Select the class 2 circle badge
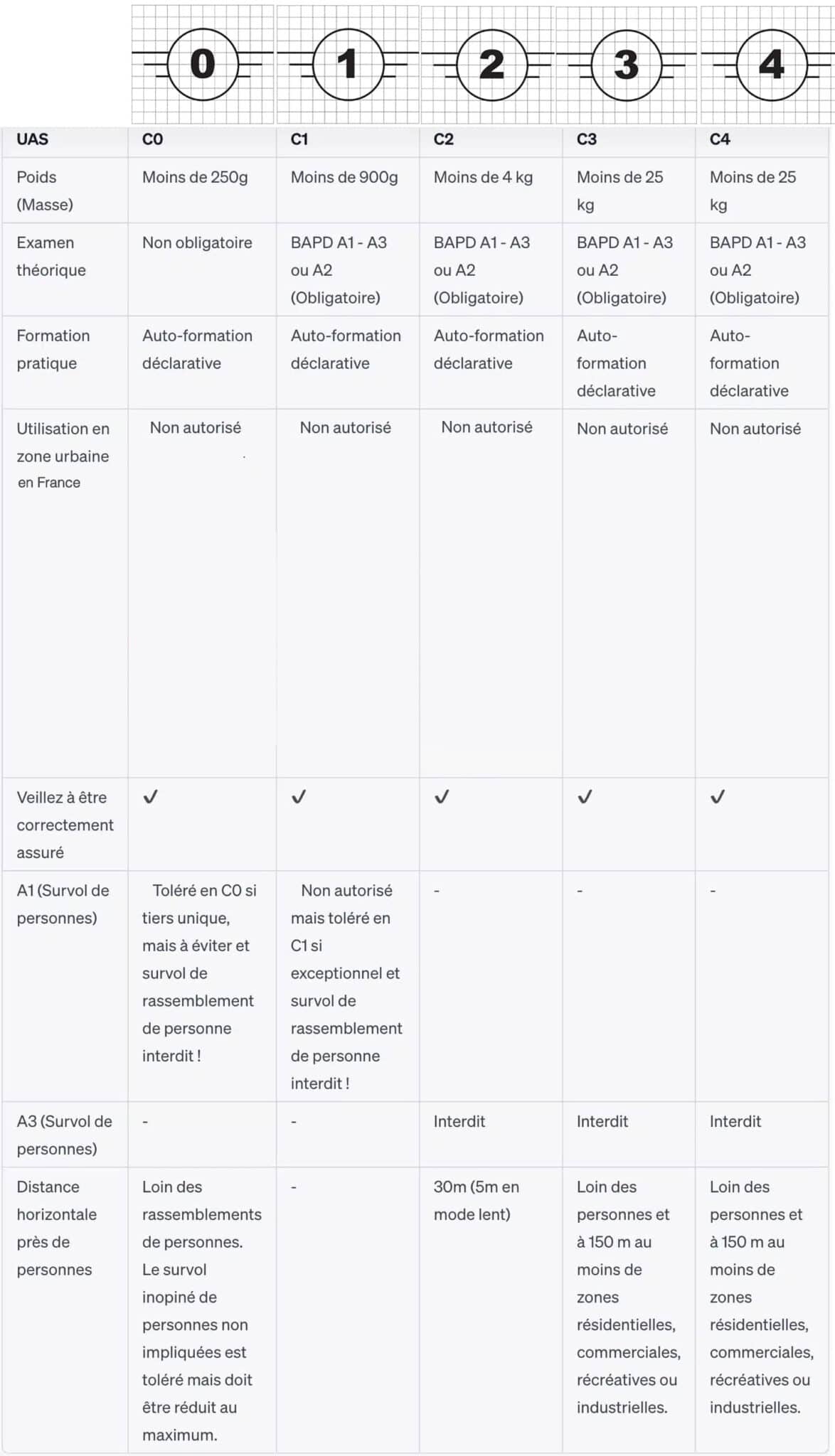The width and height of the screenshot is (835, 1456). coord(491,65)
